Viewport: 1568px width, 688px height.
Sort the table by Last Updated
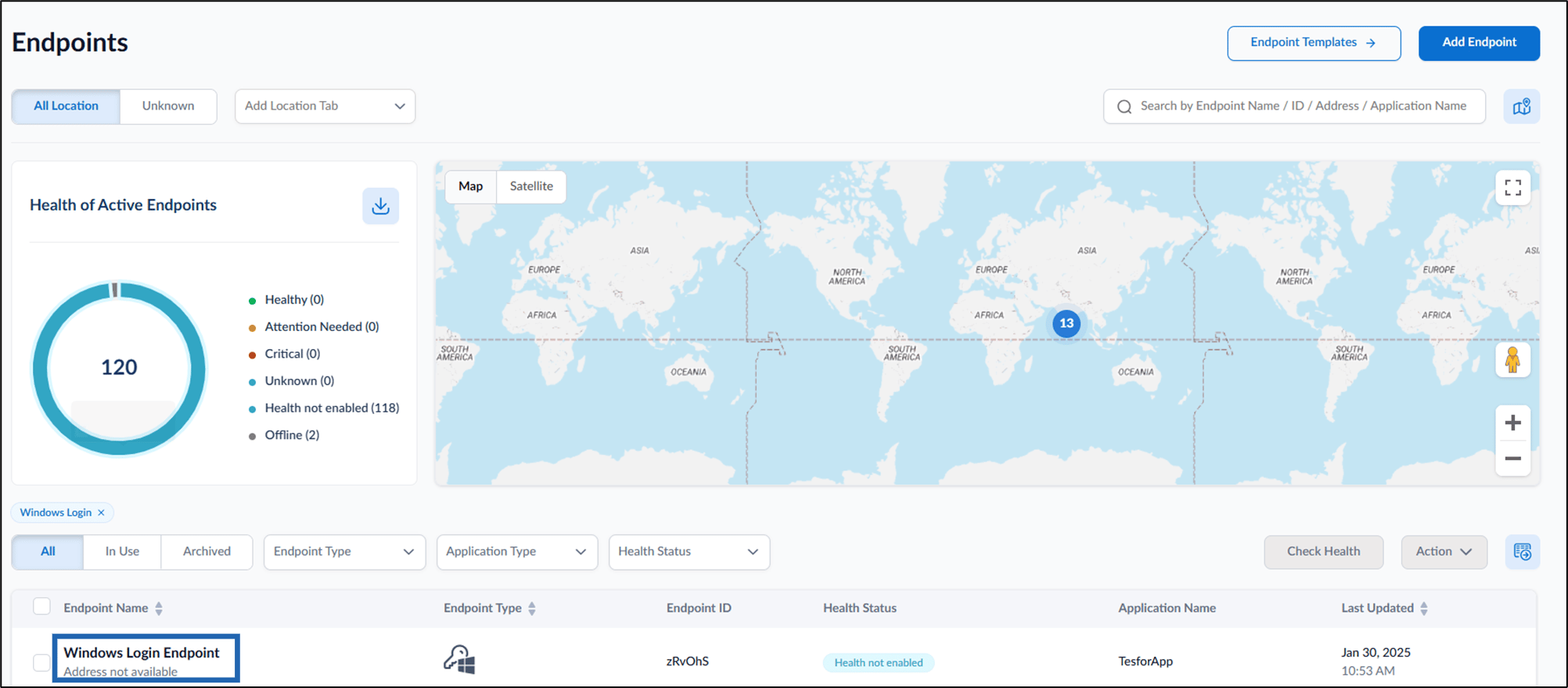[1424, 608]
